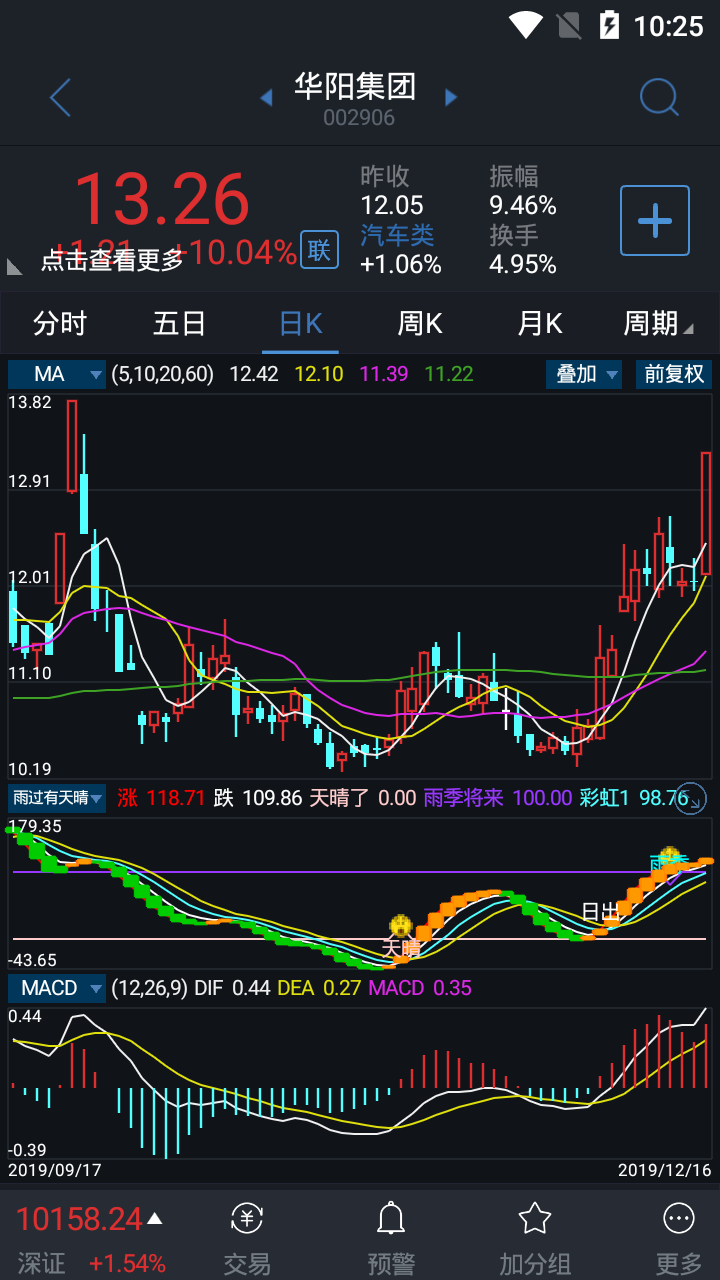
Task: Tap the end date 2019/12/16
Action: [665, 1169]
